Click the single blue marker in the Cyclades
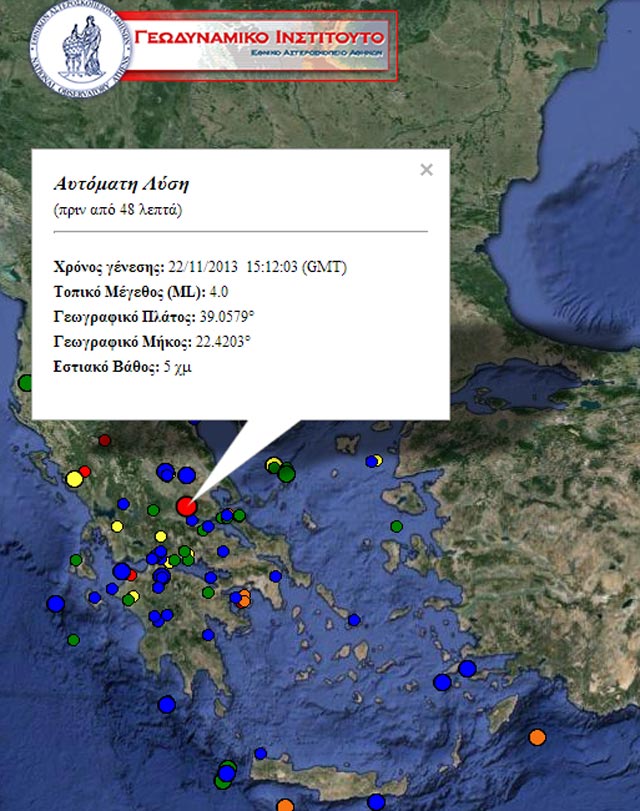 354,620
